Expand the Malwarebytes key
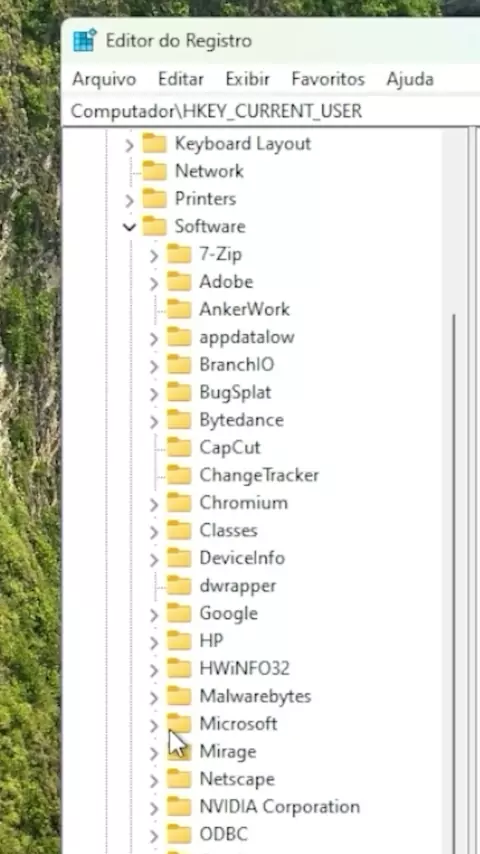The width and height of the screenshot is (480, 854). click(154, 698)
